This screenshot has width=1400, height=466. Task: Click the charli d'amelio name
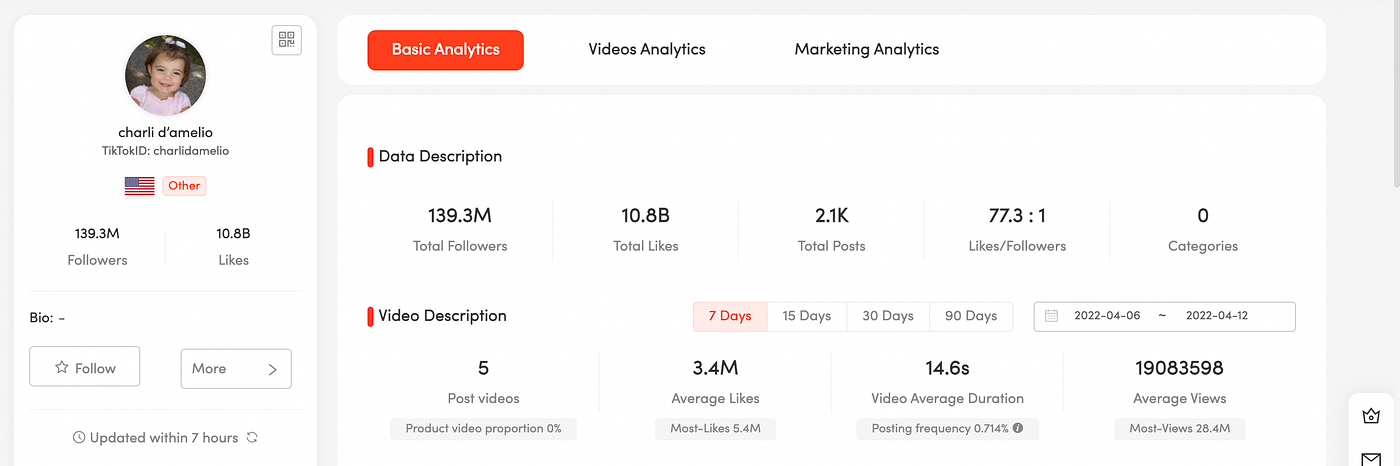click(x=165, y=132)
